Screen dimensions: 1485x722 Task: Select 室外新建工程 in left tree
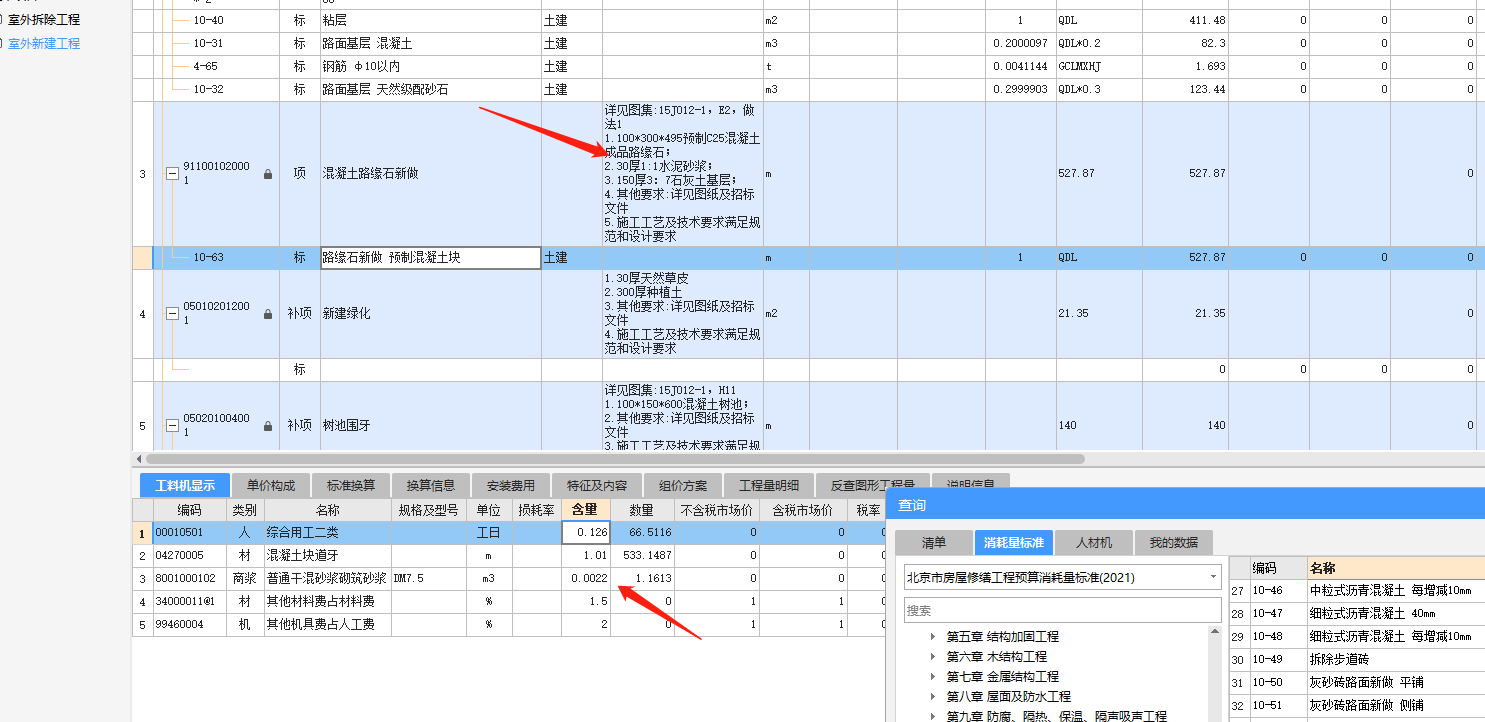pyautogui.click(x=43, y=44)
